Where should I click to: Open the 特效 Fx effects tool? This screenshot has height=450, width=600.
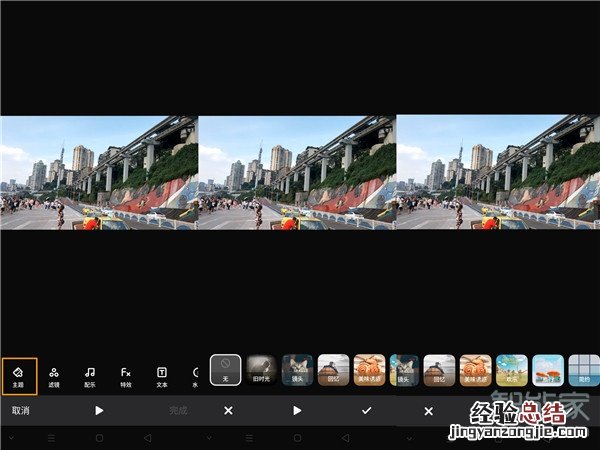(x=126, y=377)
